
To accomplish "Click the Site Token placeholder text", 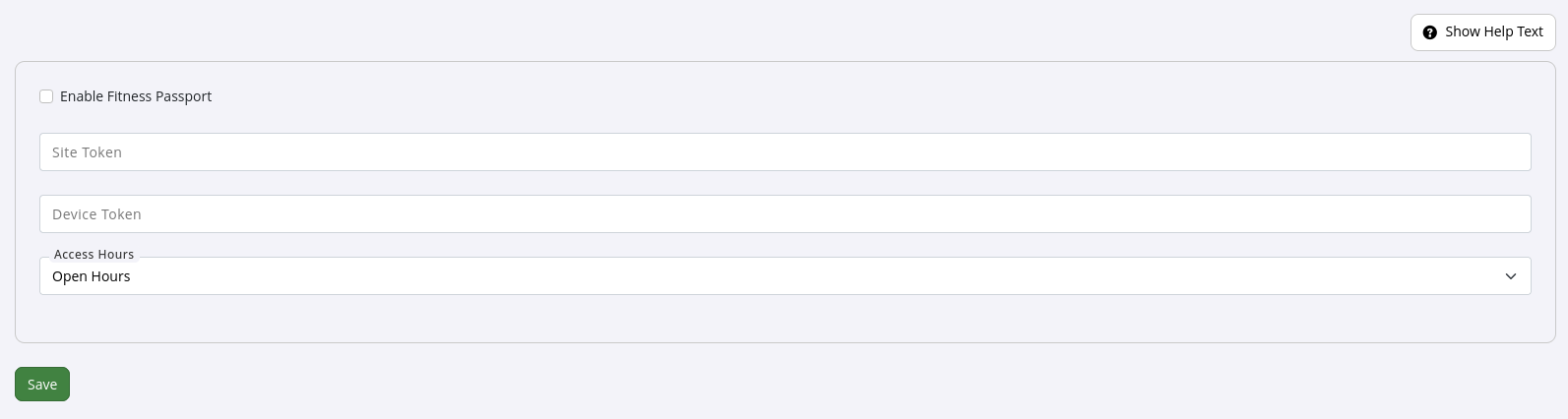I will [x=87, y=152].
